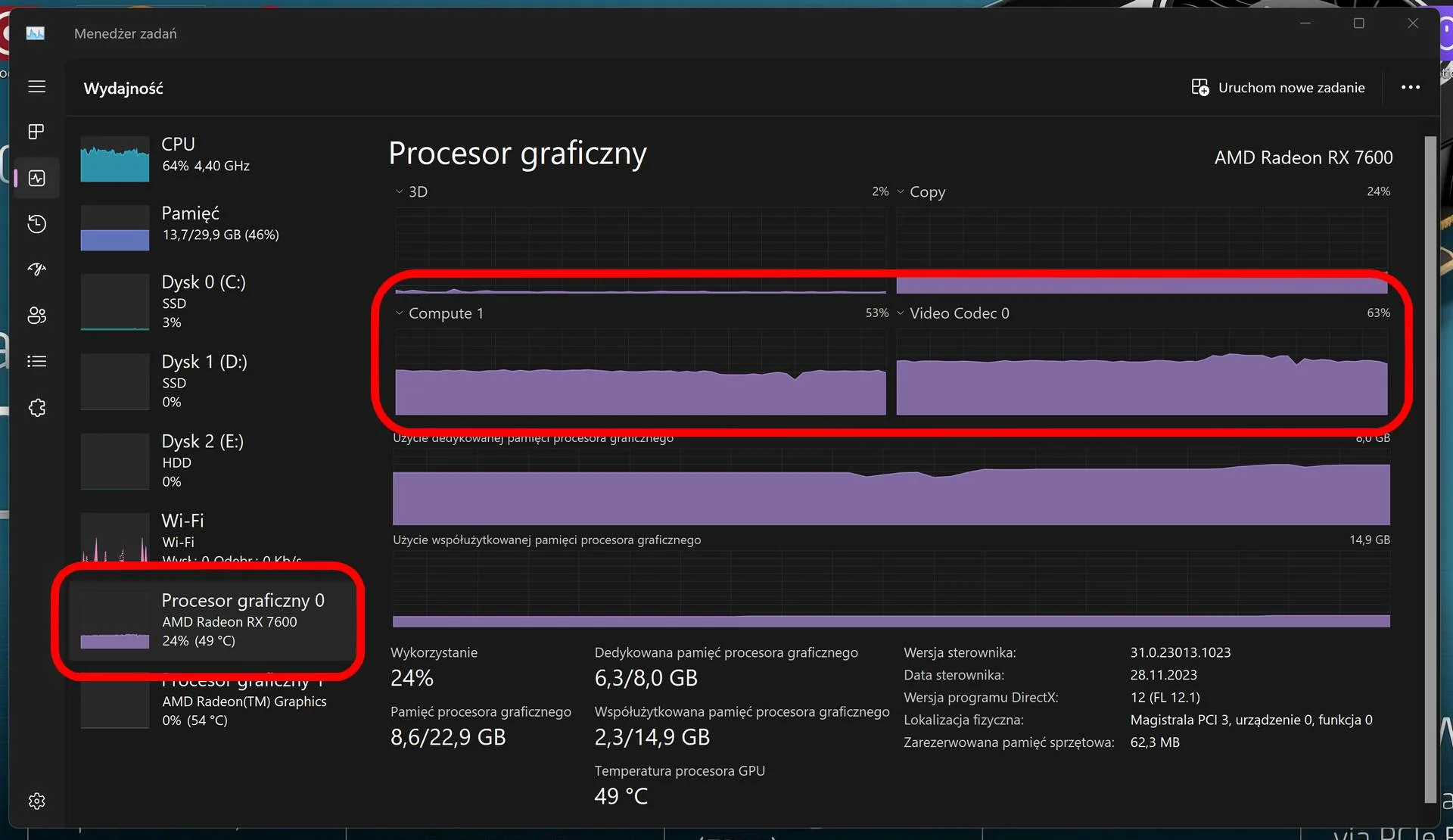This screenshot has height=840, width=1453.
Task: Select Procesor graficzny 0 entry
Action: click(x=212, y=621)
